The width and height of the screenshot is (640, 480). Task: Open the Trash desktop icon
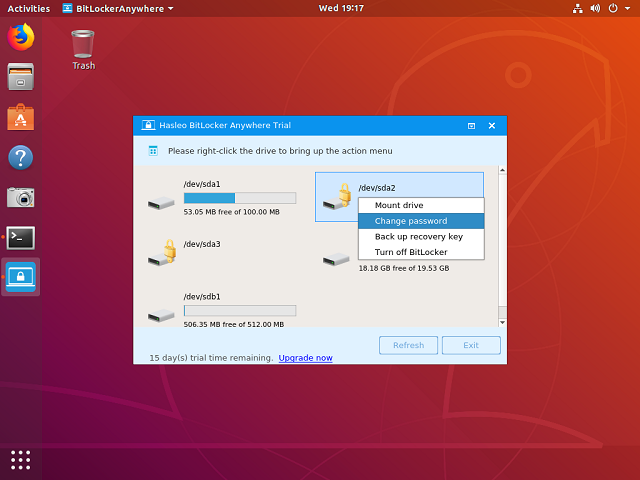coord(83,50)
